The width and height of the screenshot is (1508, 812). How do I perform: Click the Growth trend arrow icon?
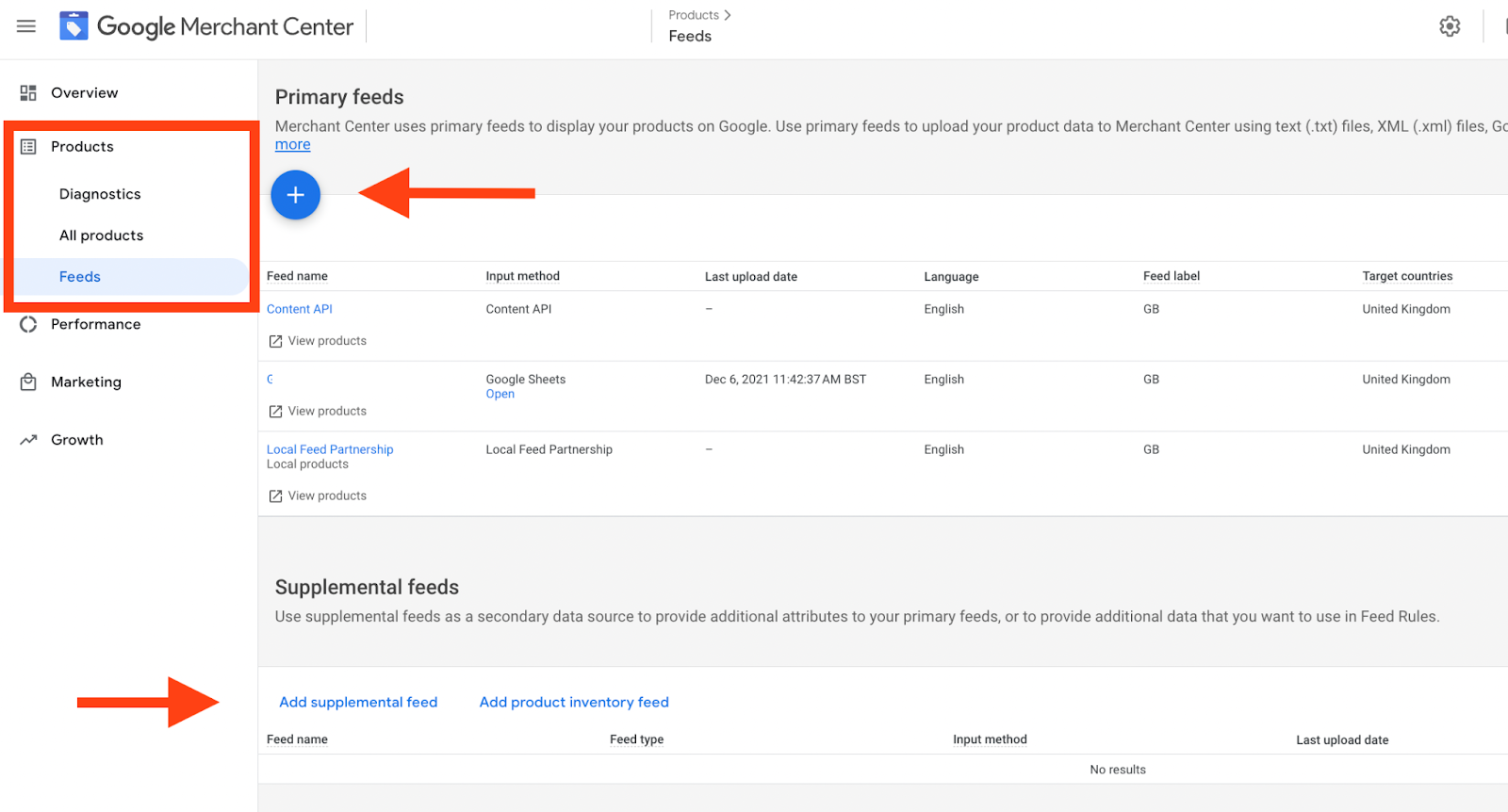[x=28, y=440]
